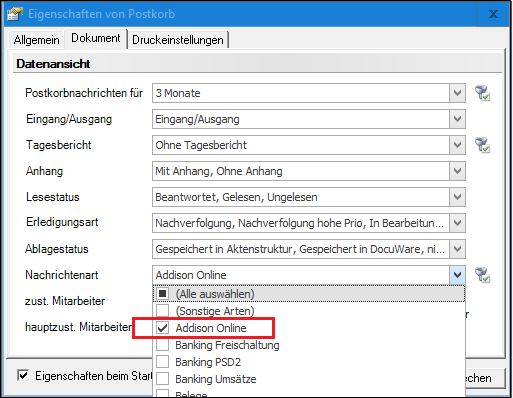Click the Mit Anhang, Ohne Anhang field
Screen dimensions: 513x398
click(x=309, y=171)
